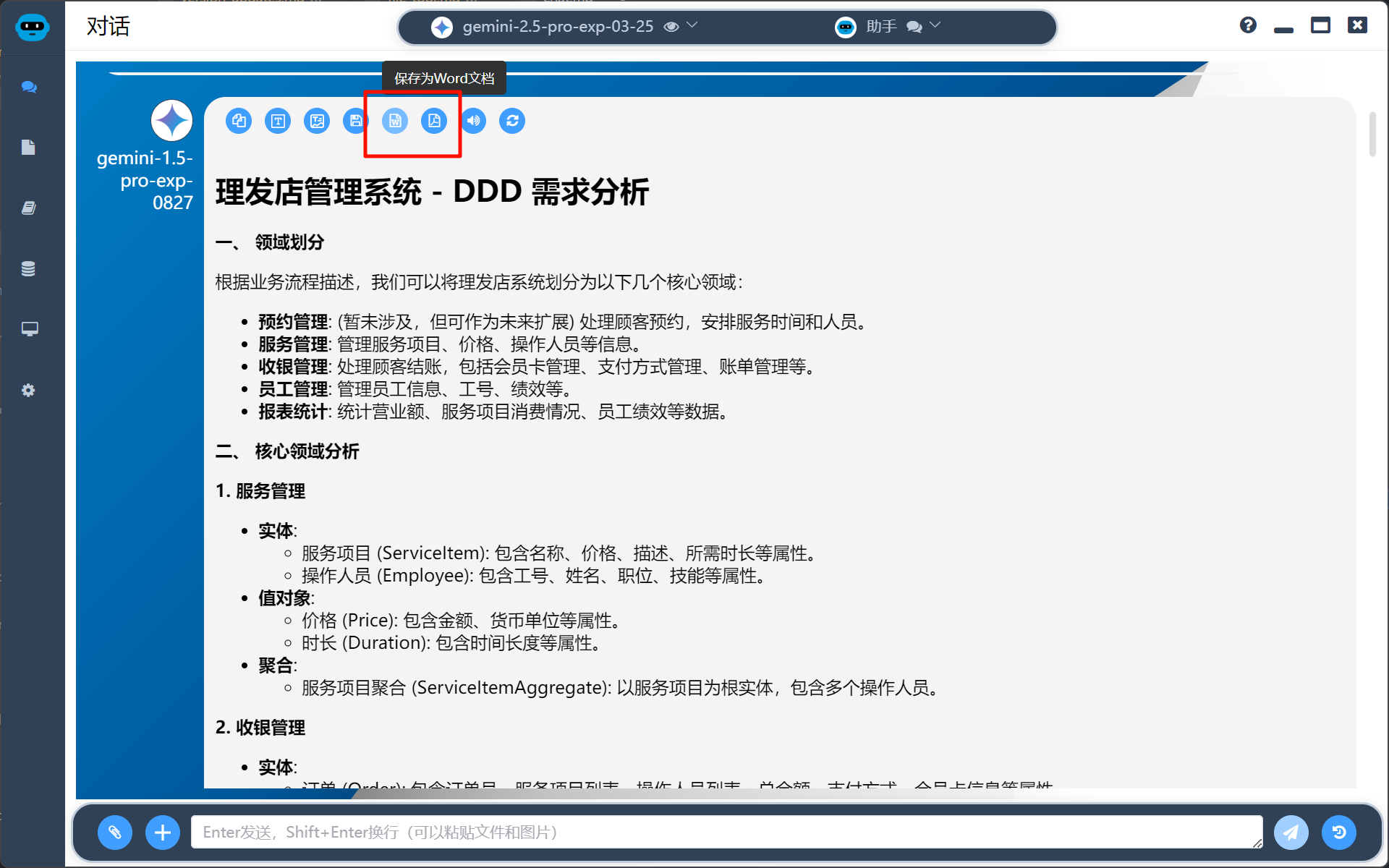Click the Gemini avatar beside the reply
1389x868 pixels.
click(x=171, y=121)
